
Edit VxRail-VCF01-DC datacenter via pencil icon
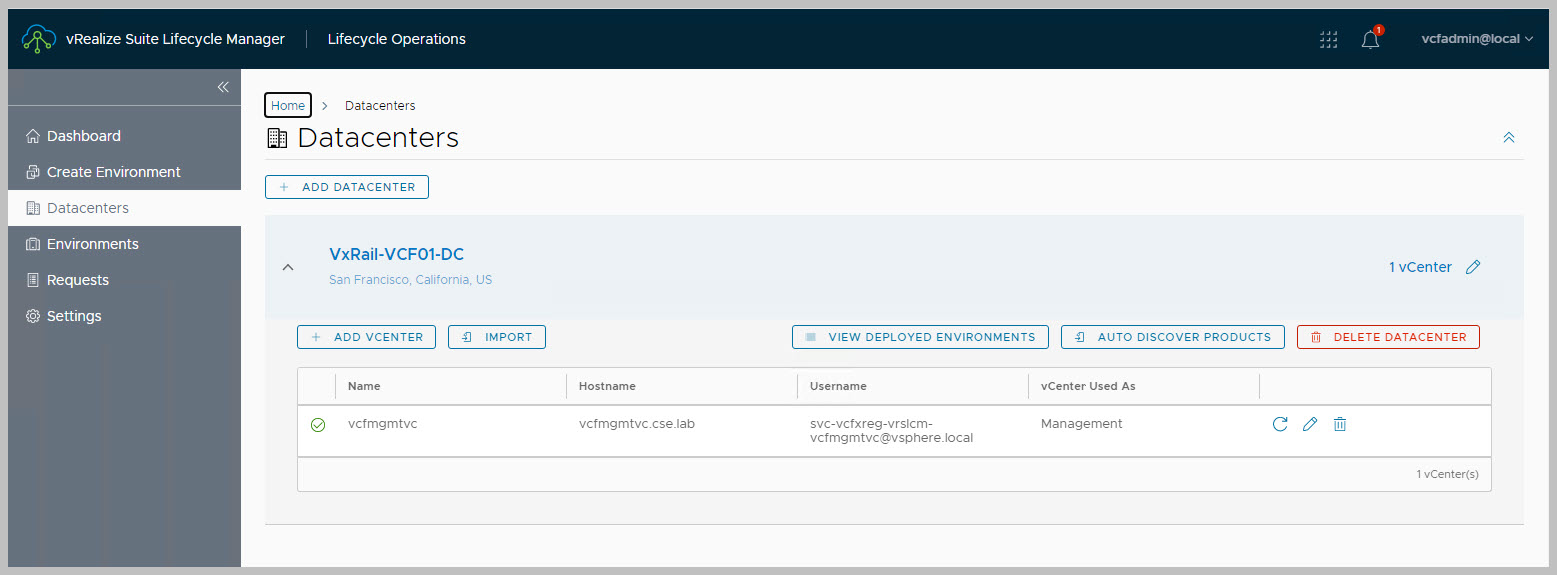1472,267
